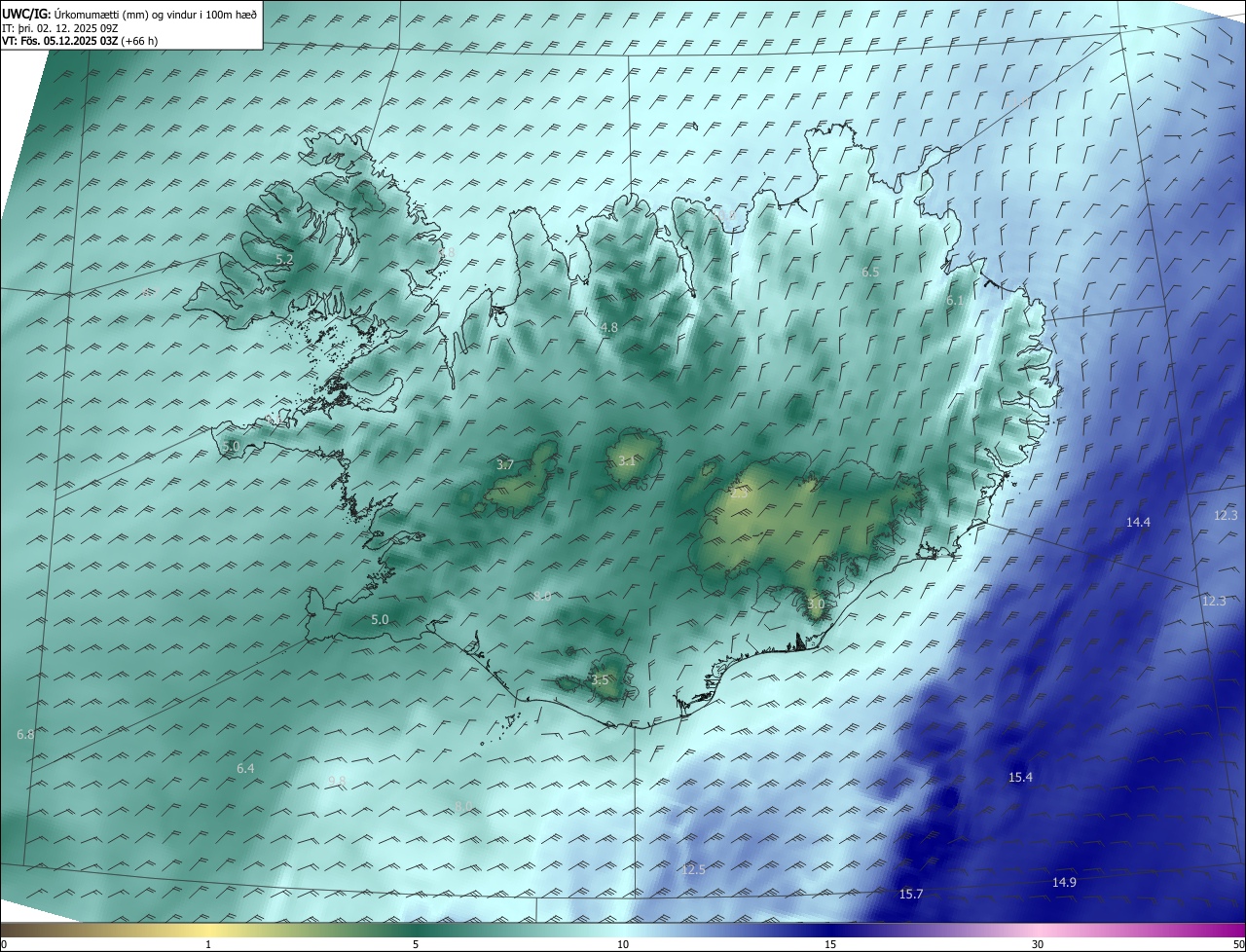Click the valid time line 'VT: Fös. 05.12.2025 03Z (+66 h)'
Screen dimensions: 1246x952
coord(80,41)
